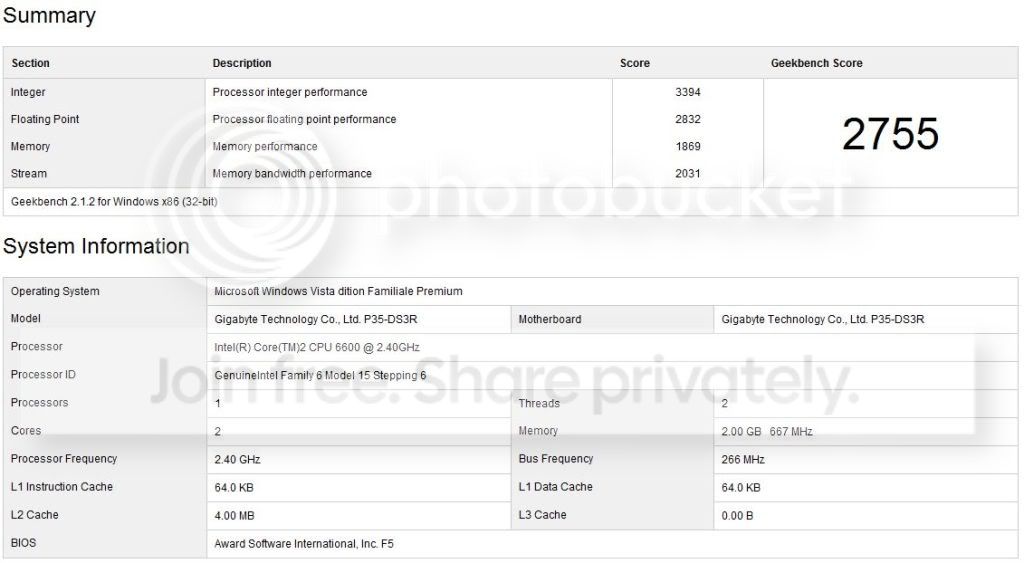
Task: Select the Memory performance description text
Action: (265, 146)
